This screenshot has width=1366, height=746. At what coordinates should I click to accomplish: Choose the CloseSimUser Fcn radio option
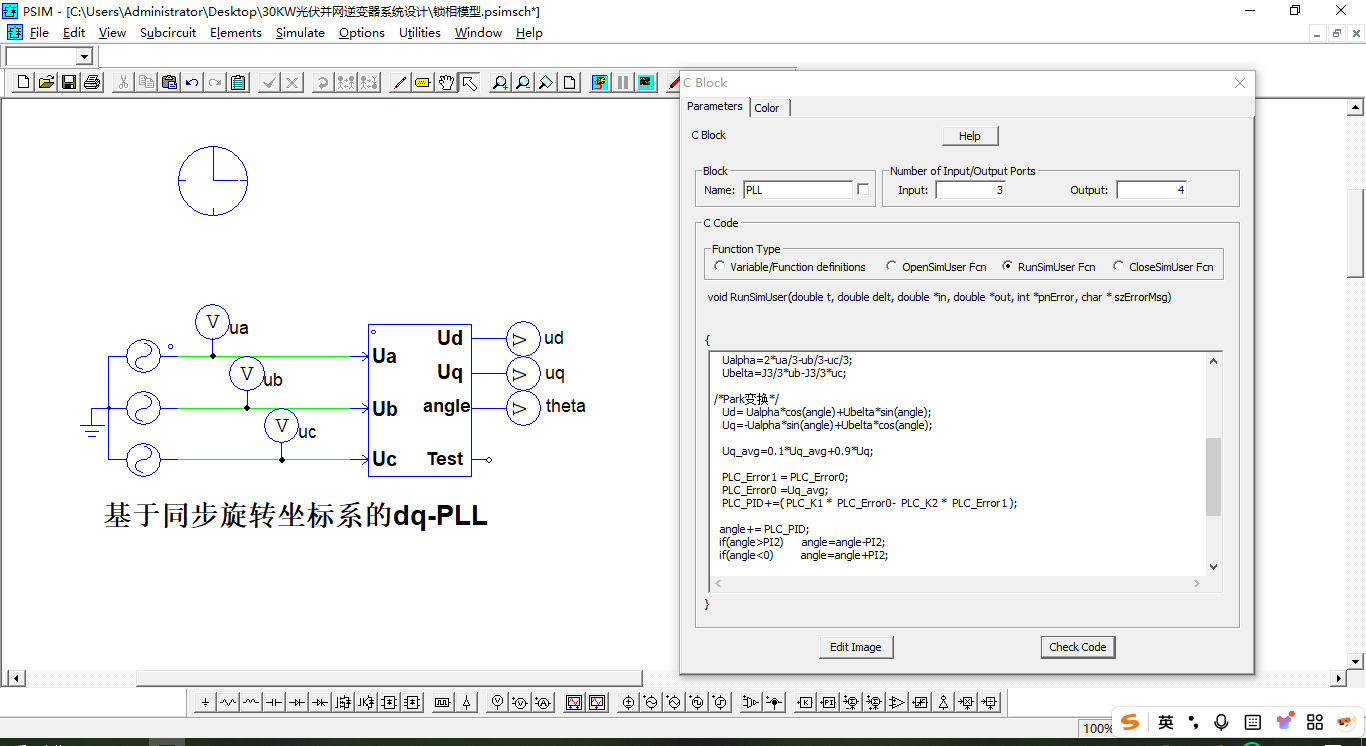1118,267
